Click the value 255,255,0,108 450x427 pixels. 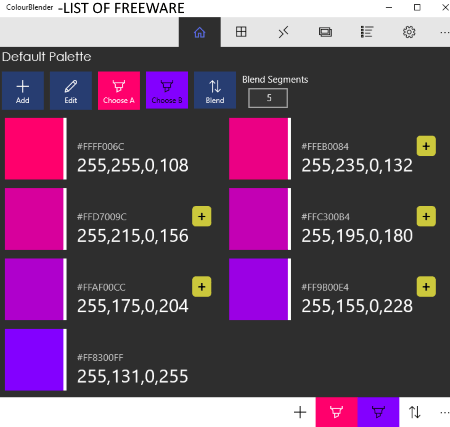pyautogui.click(x=133, y=165)
